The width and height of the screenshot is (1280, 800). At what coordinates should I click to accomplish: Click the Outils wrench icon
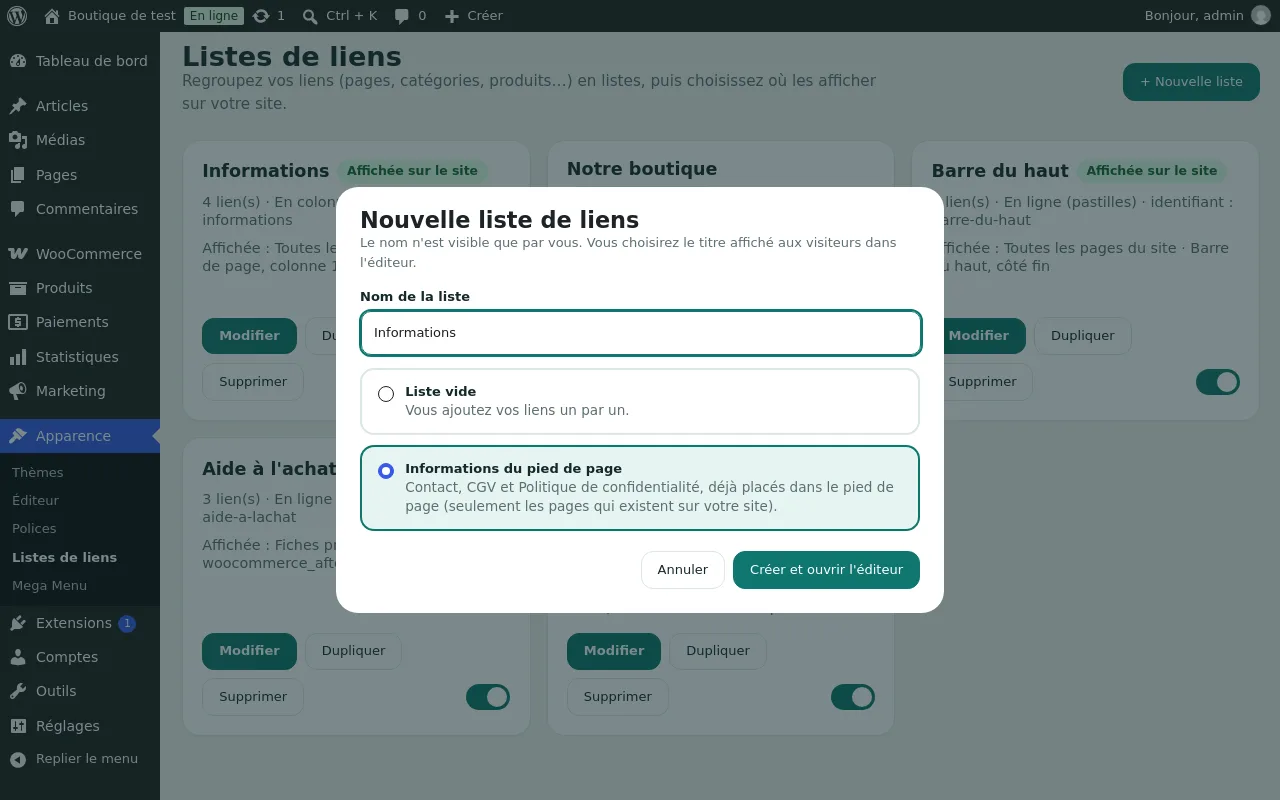pos(18,691)
